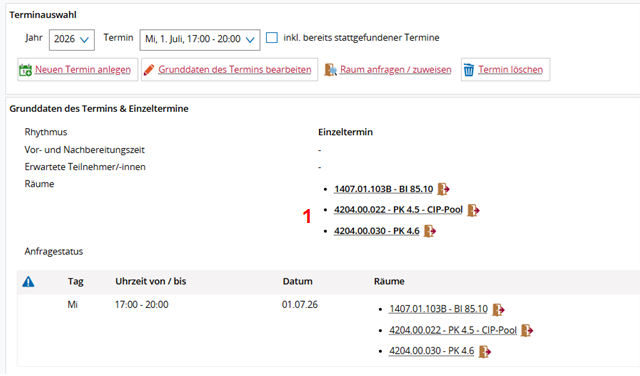The height and width of the screenshot is (376, 640).
Task: Click the Räume column header in table
Action: 389,281
